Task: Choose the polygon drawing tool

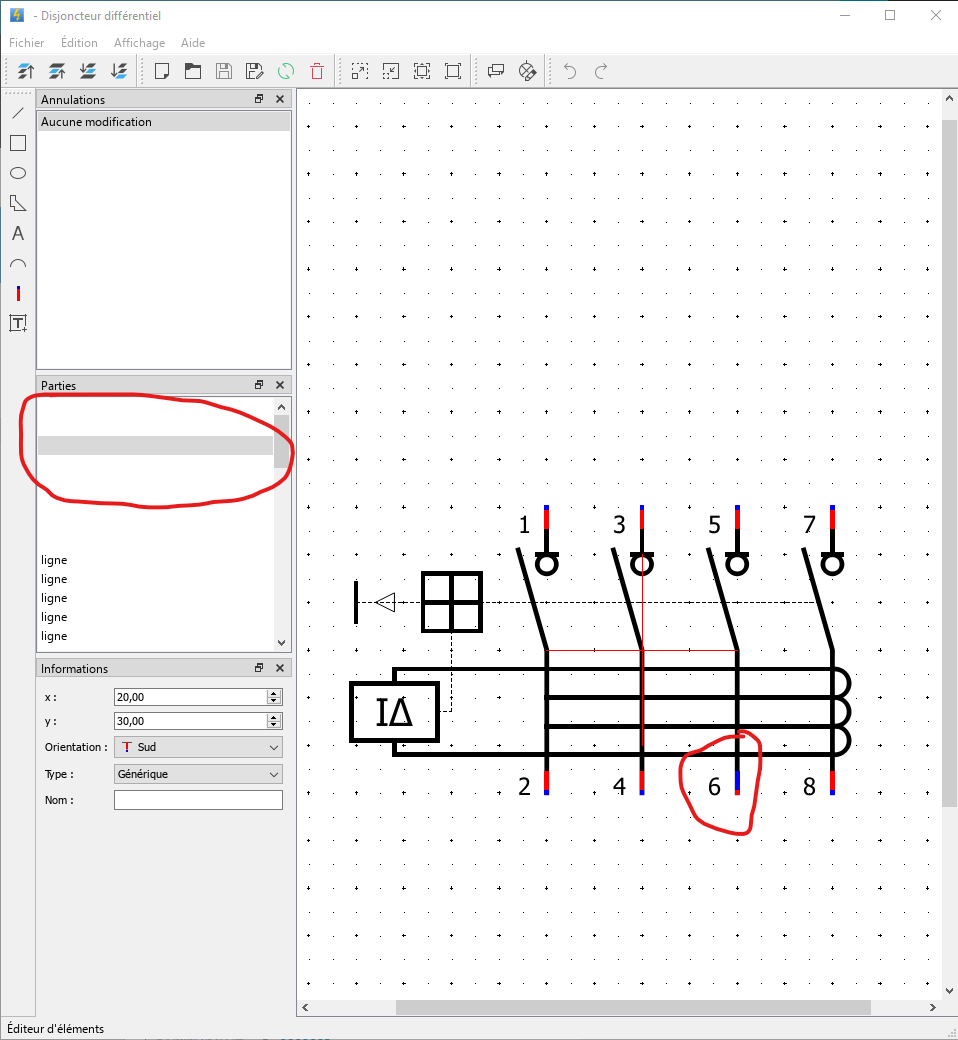Action: 17,203
